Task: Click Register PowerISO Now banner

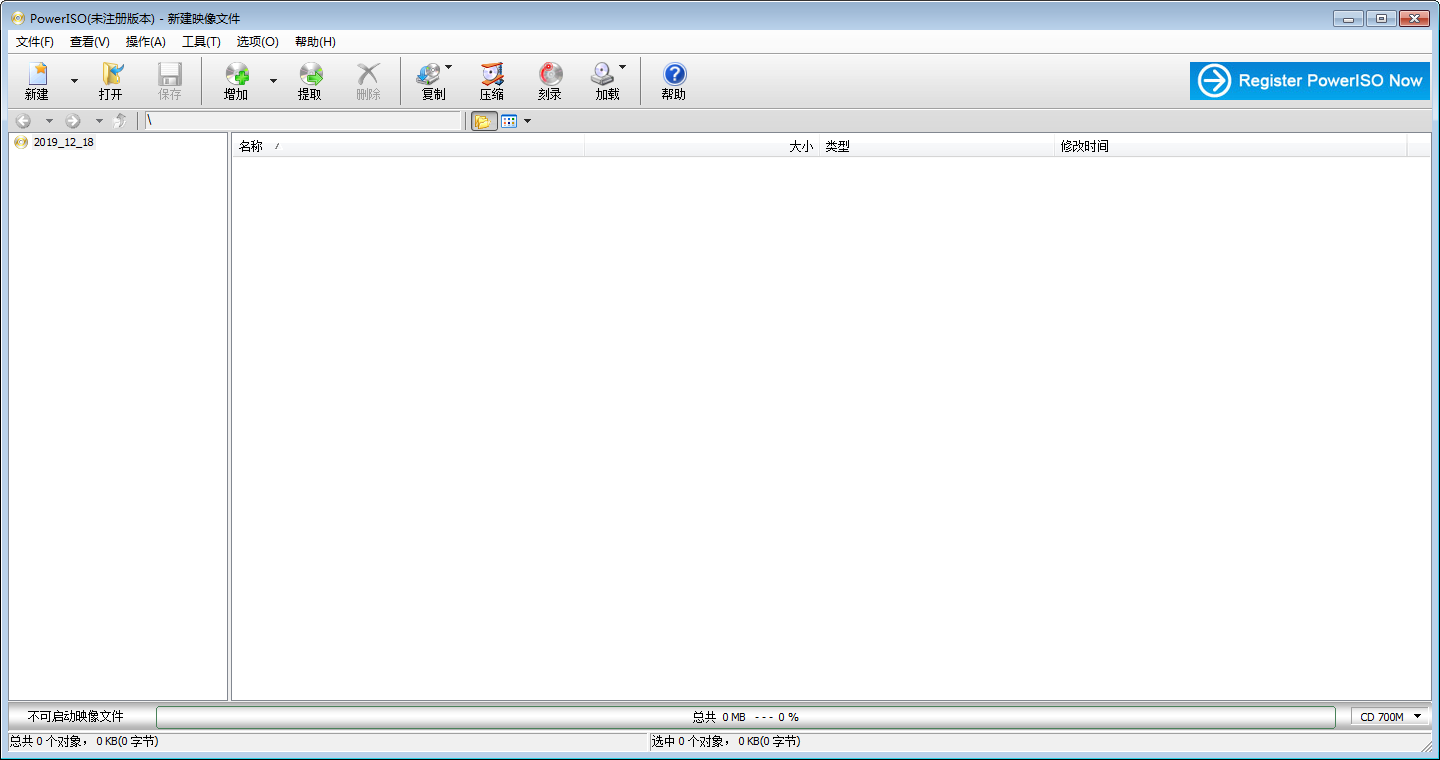Action: coord(1310,81)
